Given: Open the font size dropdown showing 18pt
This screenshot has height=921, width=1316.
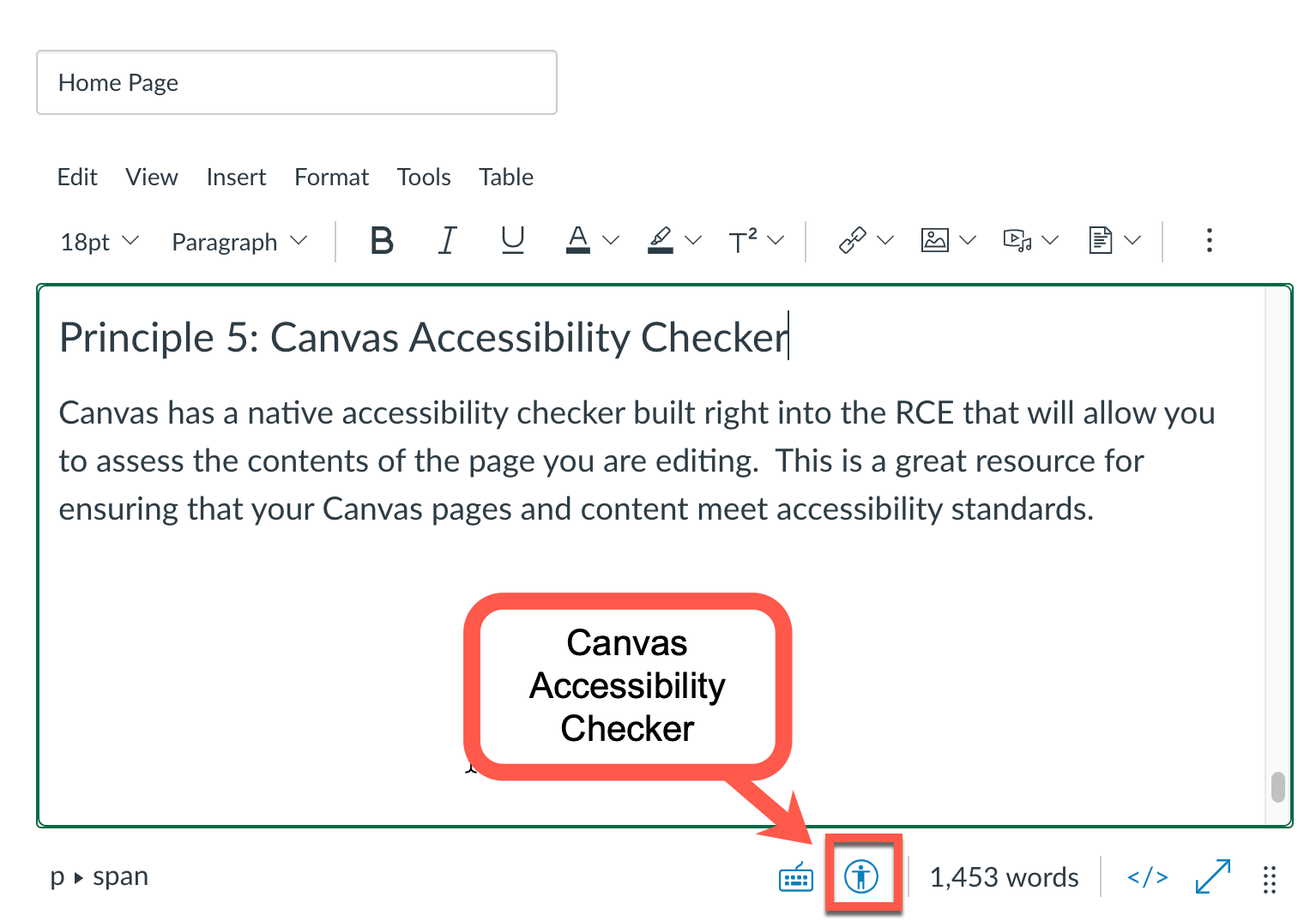Looking at the screenshot, I should point(98,241).
